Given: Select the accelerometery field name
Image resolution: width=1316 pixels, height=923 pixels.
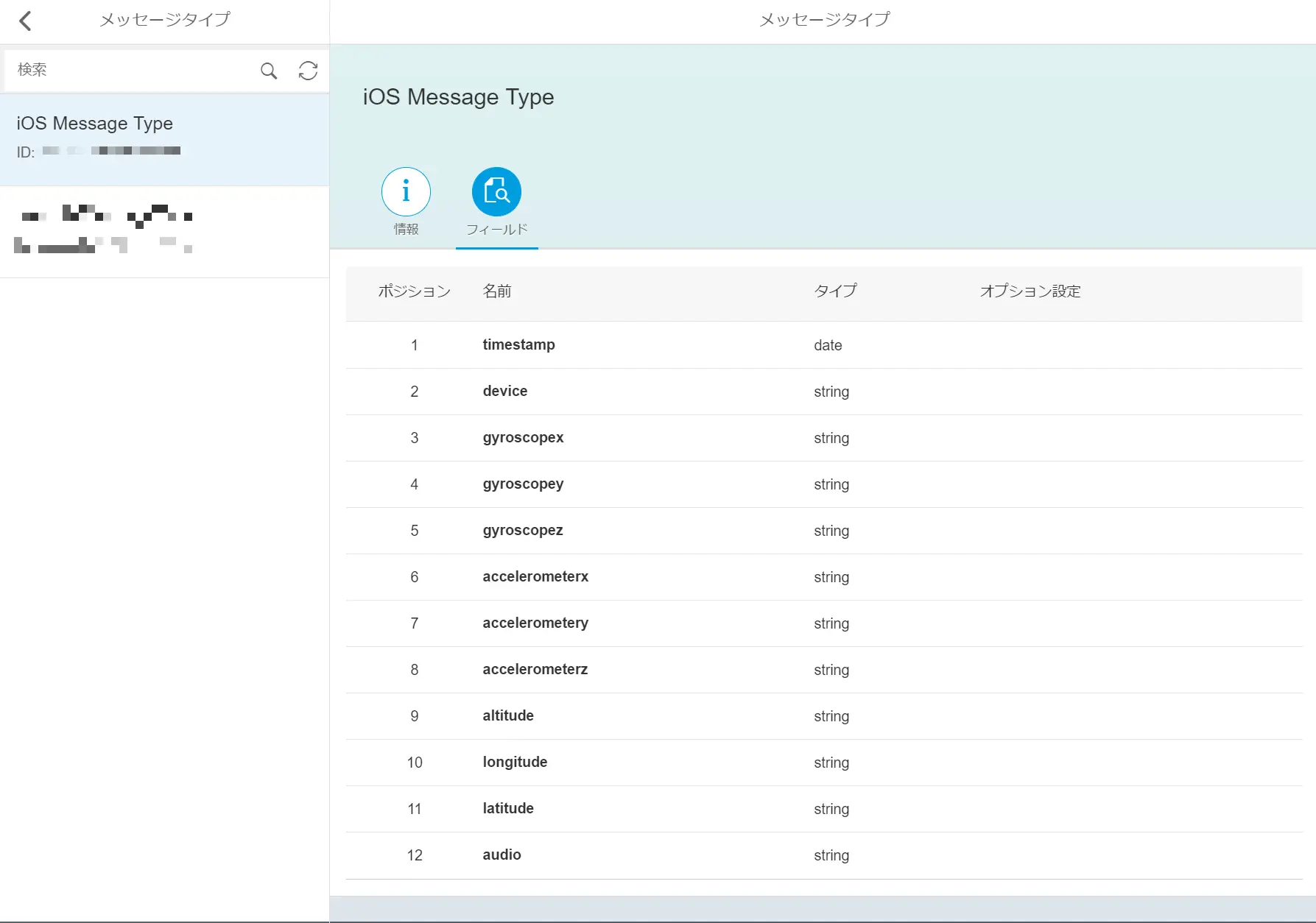Looking at the screenshot, I should click(535, 623).
